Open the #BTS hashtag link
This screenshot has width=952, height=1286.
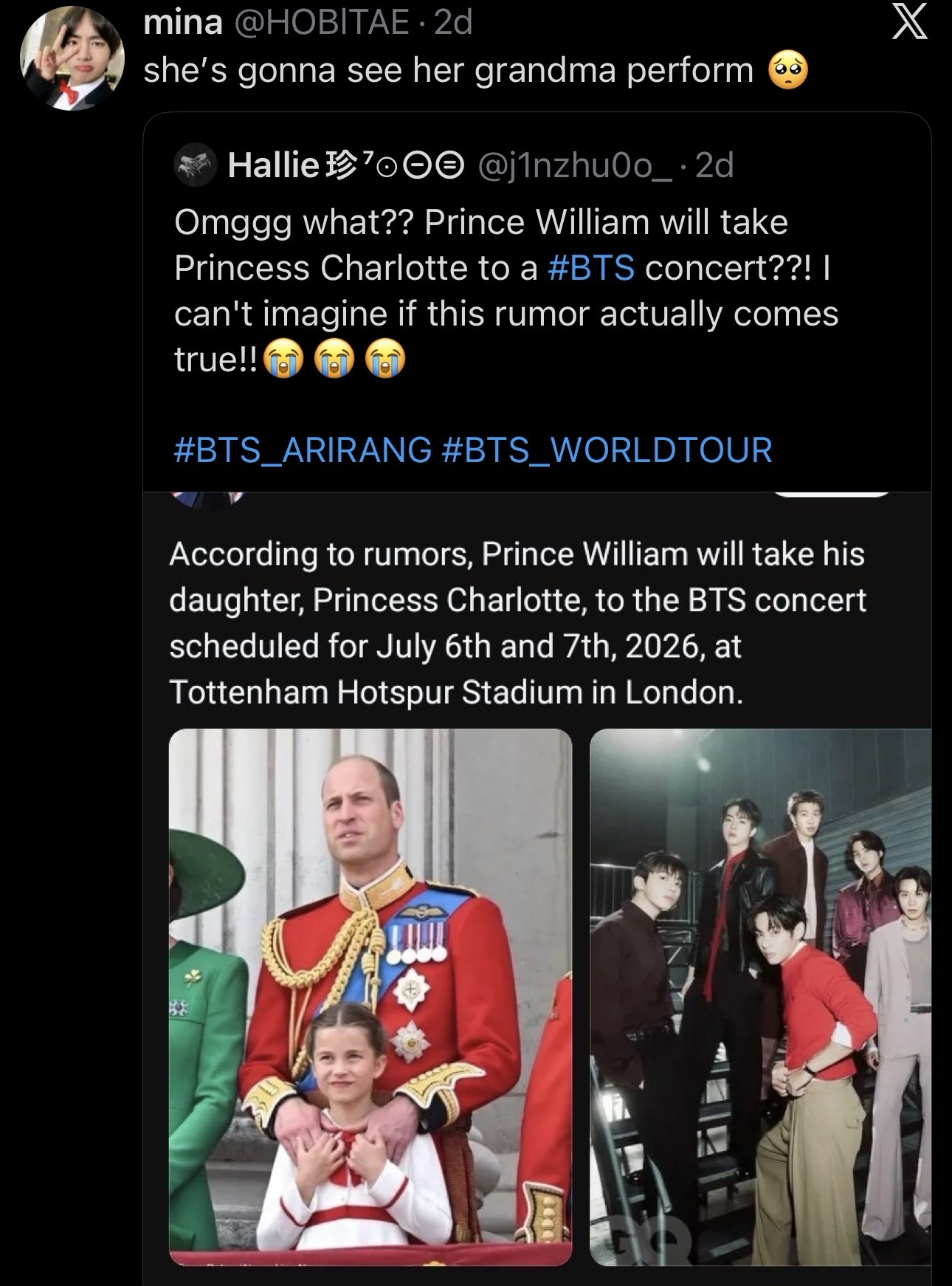(591, 267)
